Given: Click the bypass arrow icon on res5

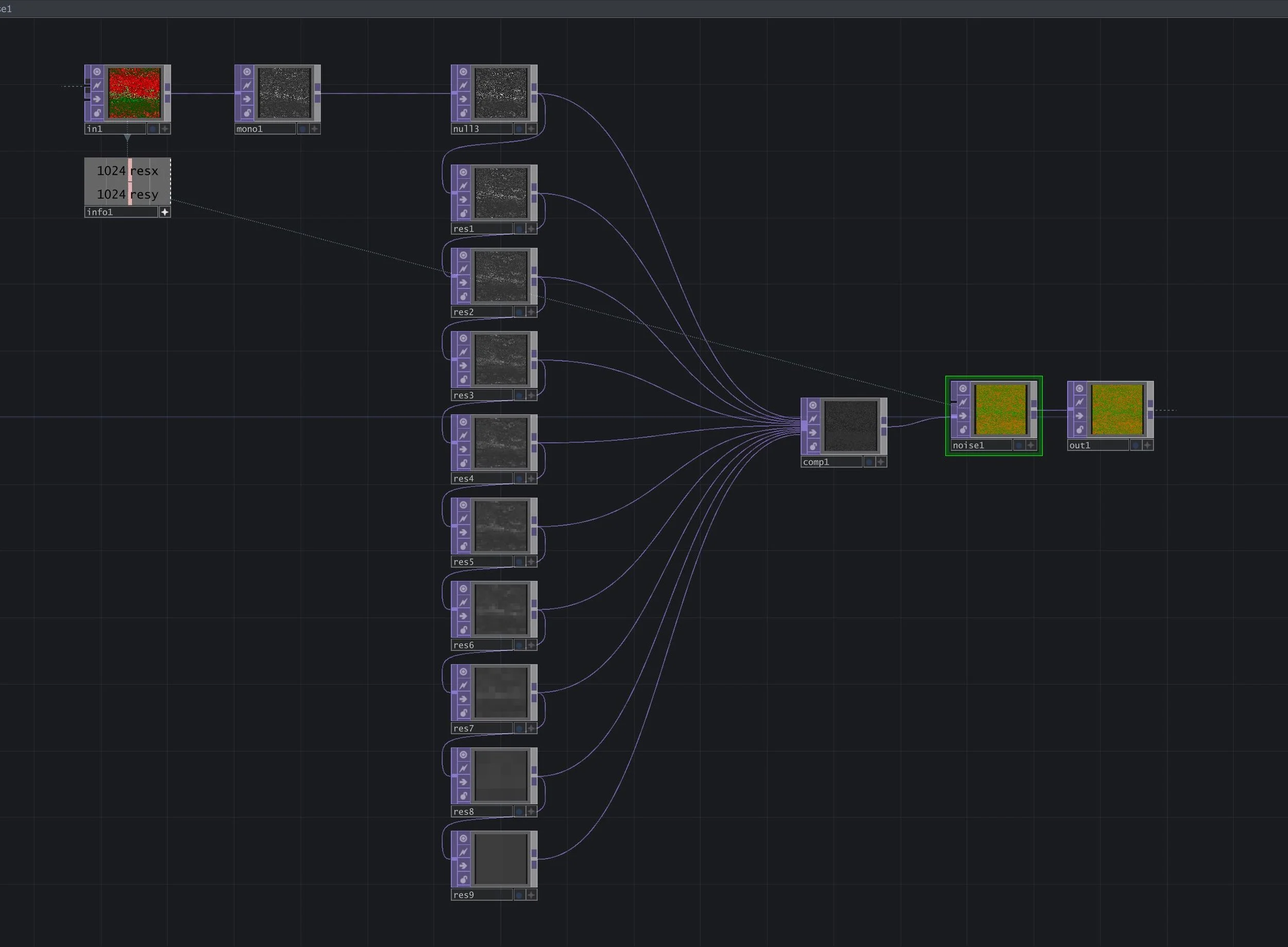Looking at the screenshot, I should coord(463,533).
